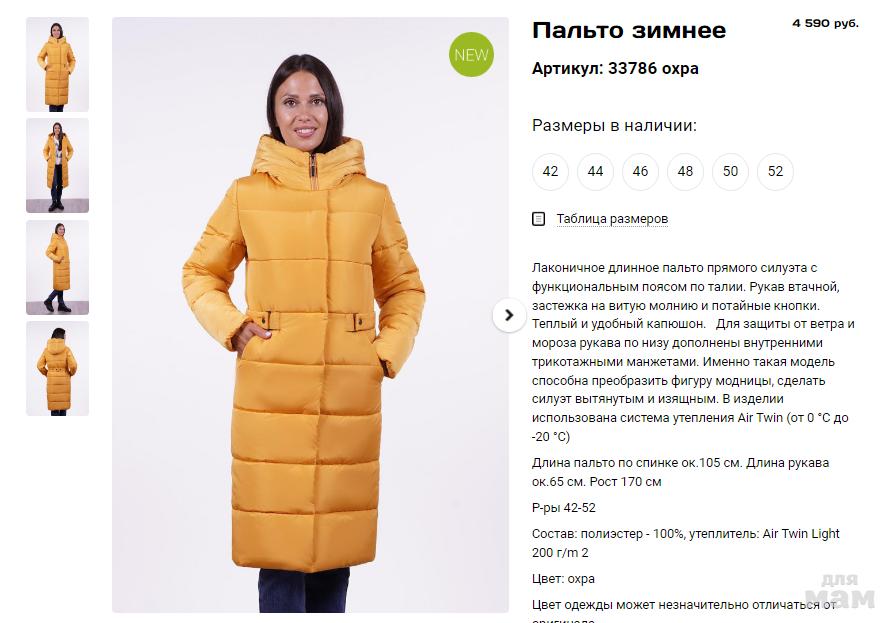Select size 44

coord(595,171)
